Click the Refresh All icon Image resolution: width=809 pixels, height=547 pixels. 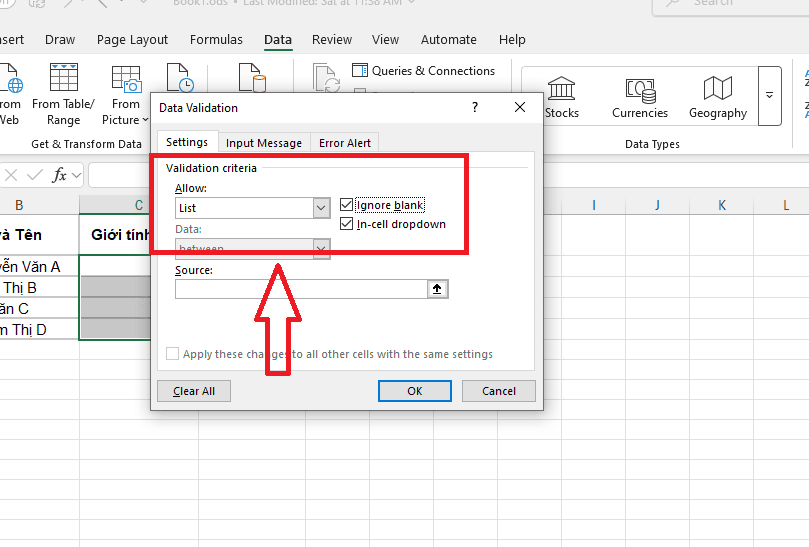[x=327, y=77]
